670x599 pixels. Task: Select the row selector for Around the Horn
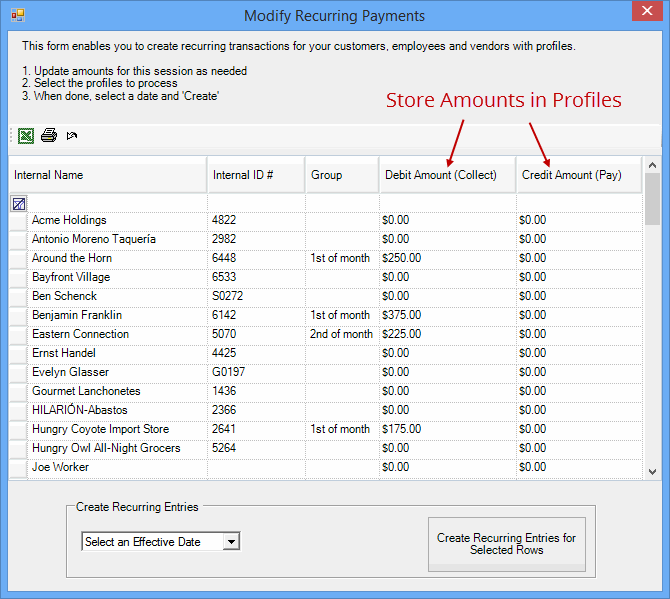(18, 258)
